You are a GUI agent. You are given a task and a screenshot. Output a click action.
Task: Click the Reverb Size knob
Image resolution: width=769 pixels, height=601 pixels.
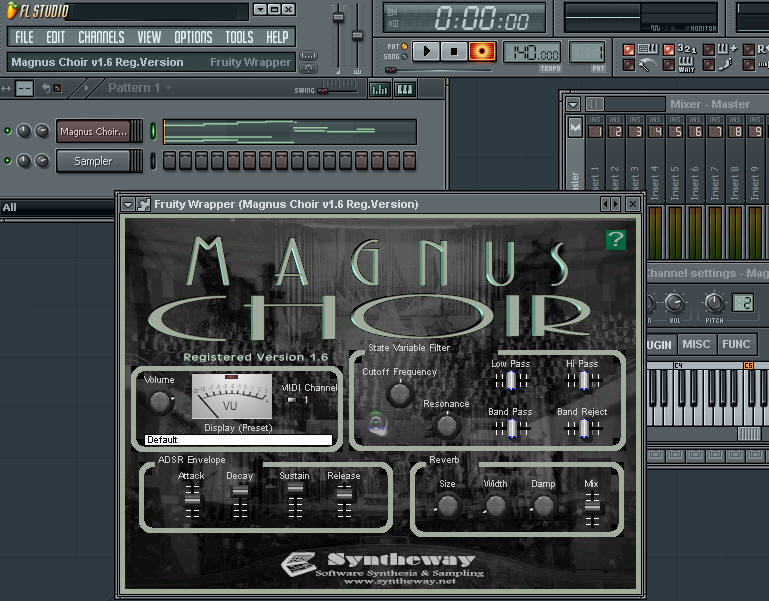(x=448, y=506)
